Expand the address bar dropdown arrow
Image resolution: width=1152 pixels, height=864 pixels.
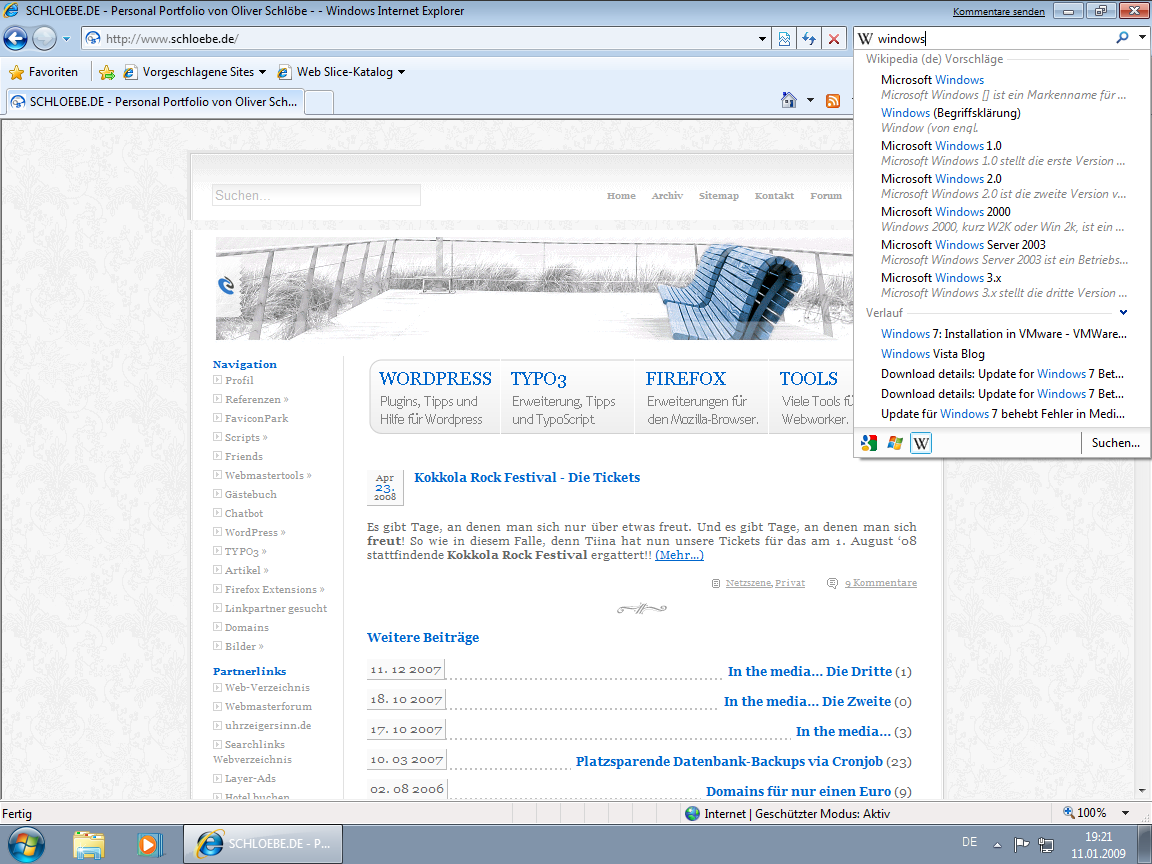coord(762,39)
